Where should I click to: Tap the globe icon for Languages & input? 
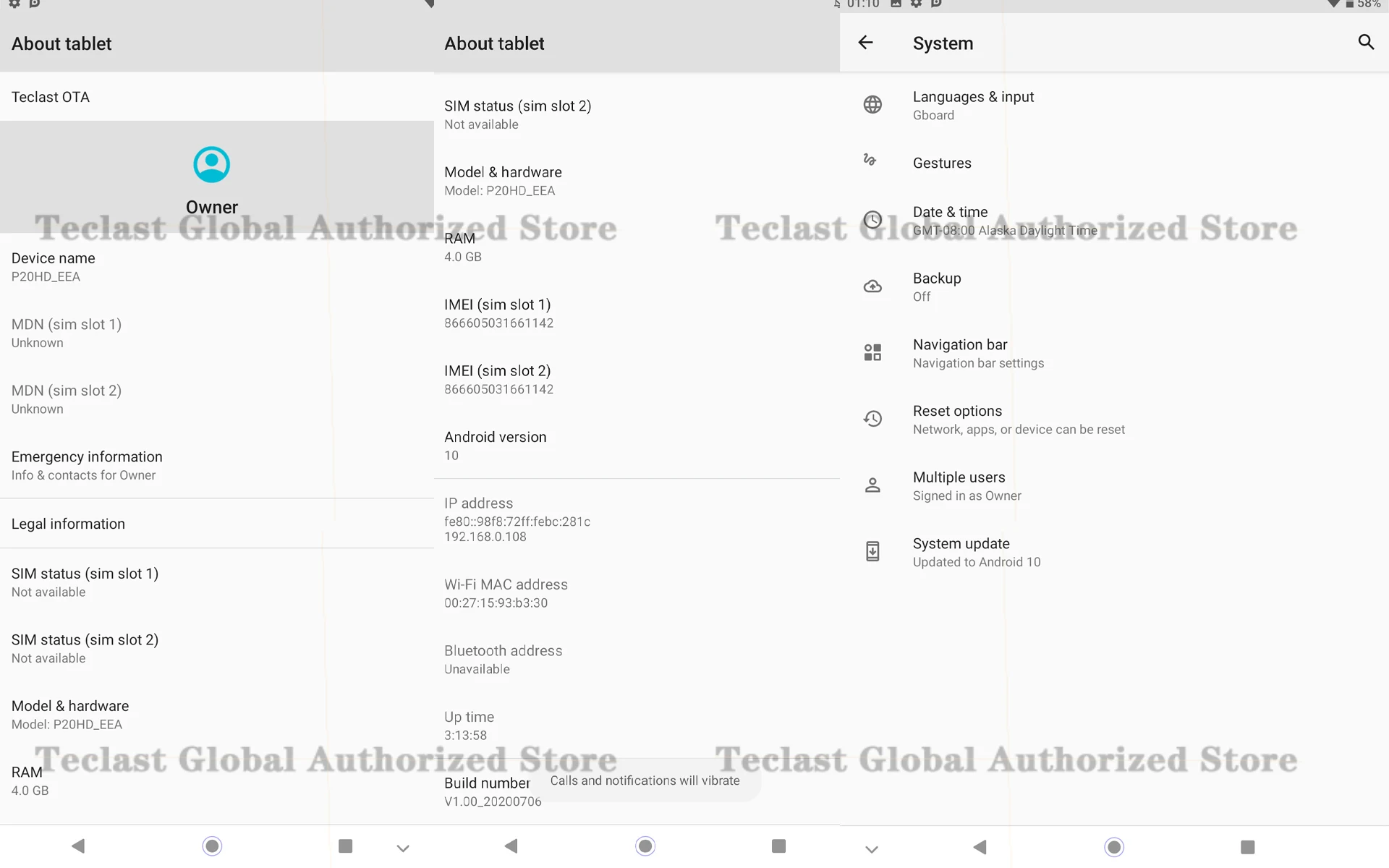coord(872,105)
